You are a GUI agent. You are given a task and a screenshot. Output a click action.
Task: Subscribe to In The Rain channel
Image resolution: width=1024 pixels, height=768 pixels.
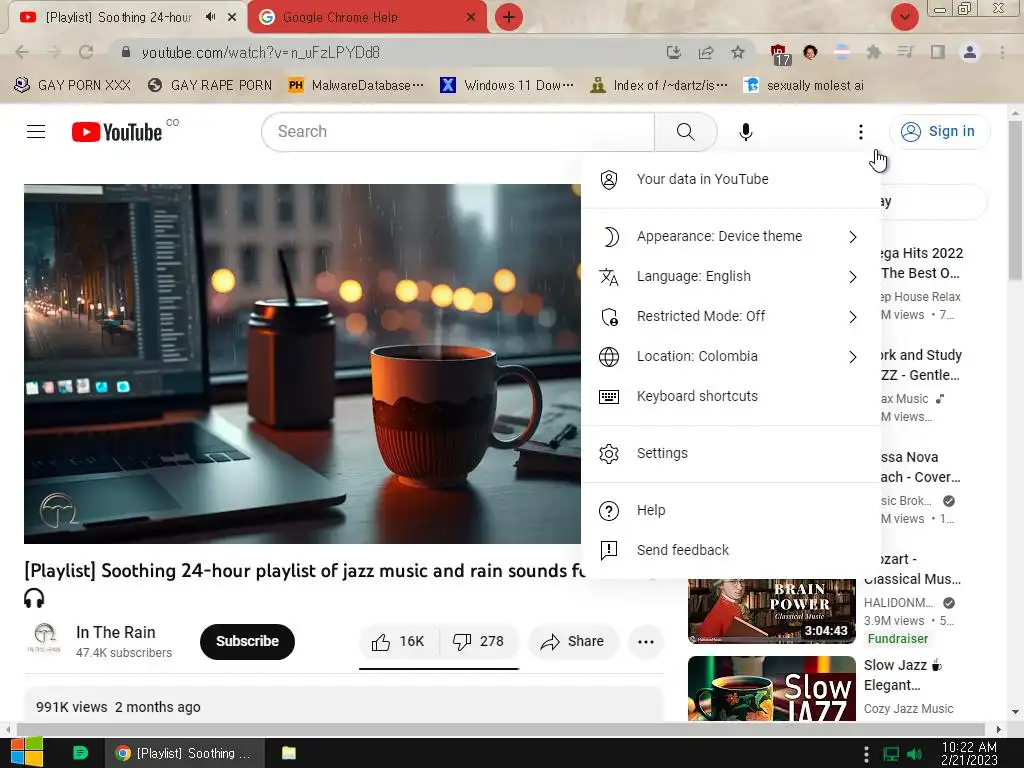click(248, 641)
